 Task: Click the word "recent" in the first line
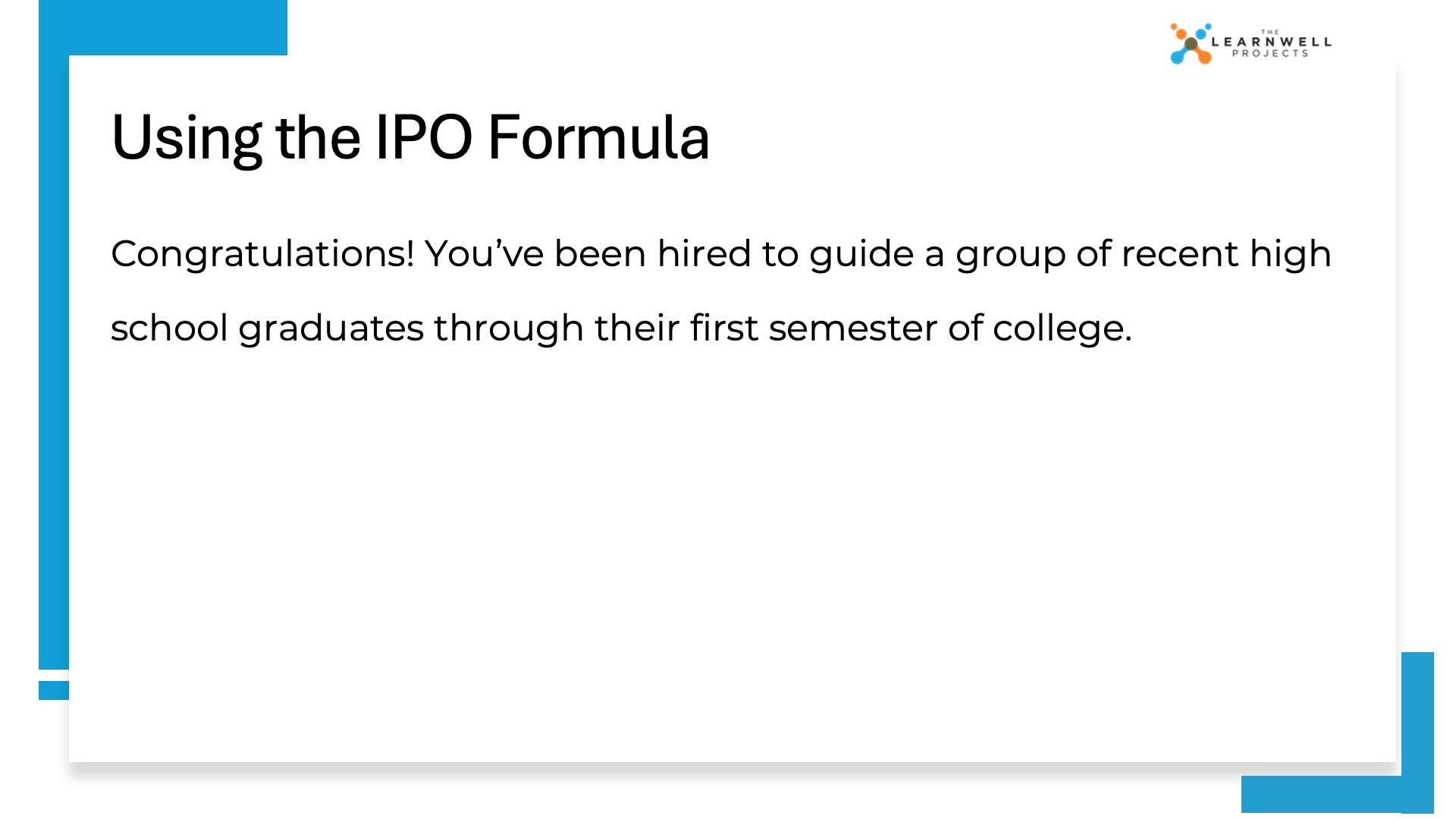click(x=1179, y=253)
